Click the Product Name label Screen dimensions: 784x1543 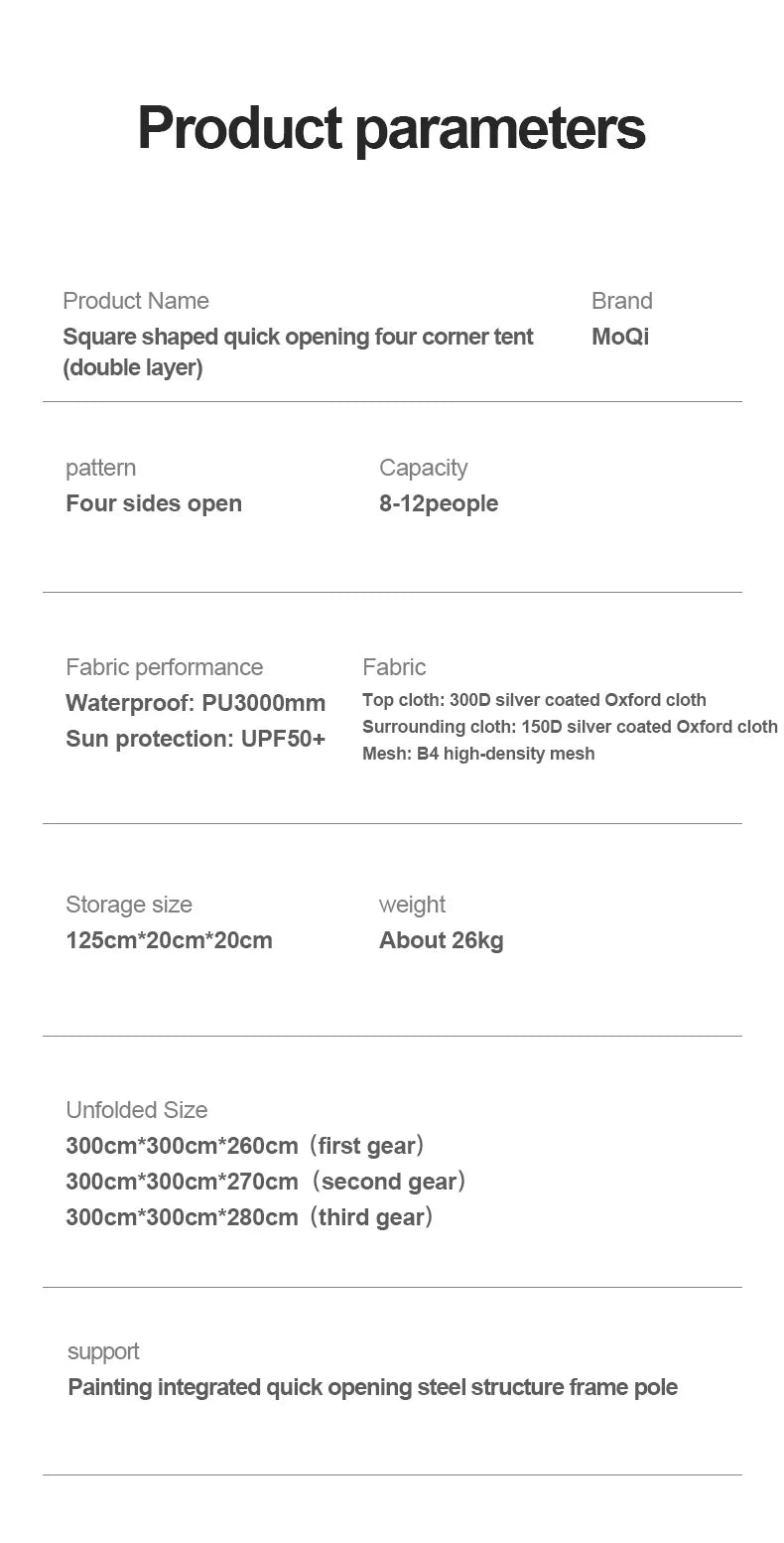136,301
